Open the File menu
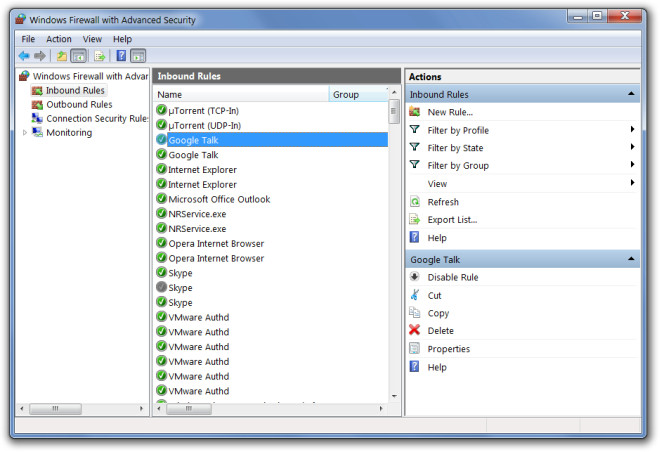 [x=28, y=39]
